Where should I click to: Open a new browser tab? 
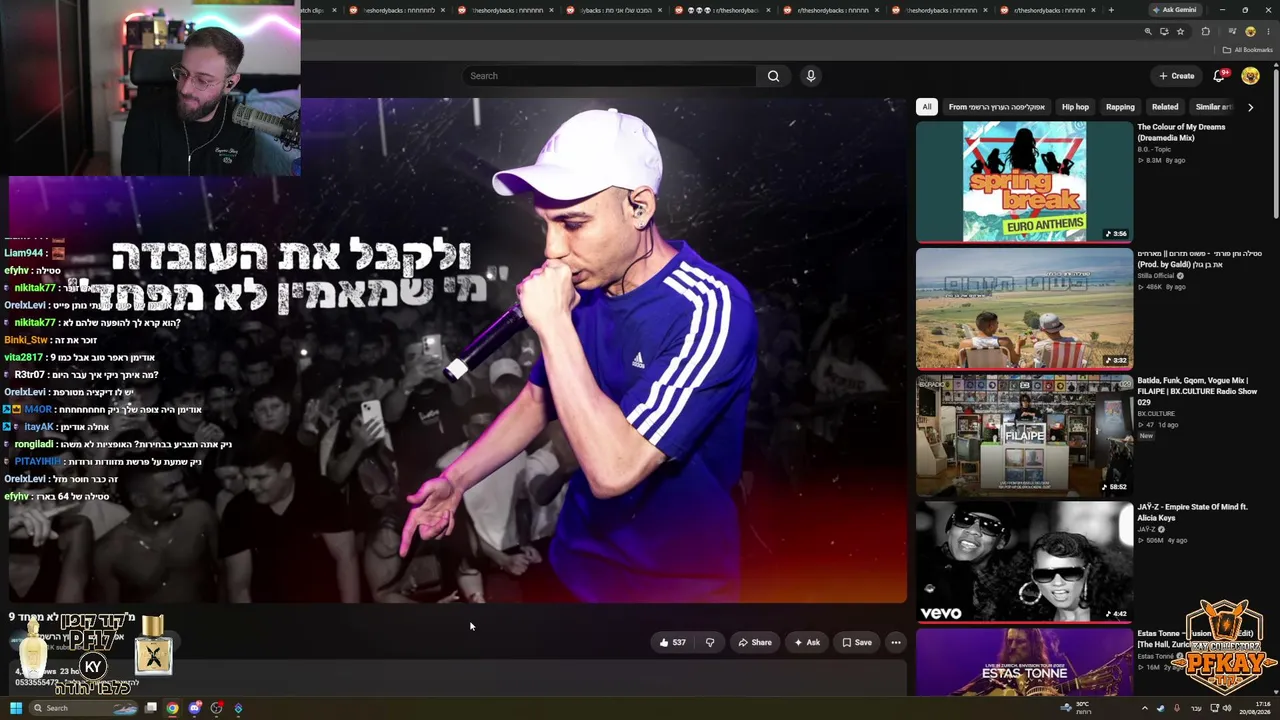tap(1110, 10)
